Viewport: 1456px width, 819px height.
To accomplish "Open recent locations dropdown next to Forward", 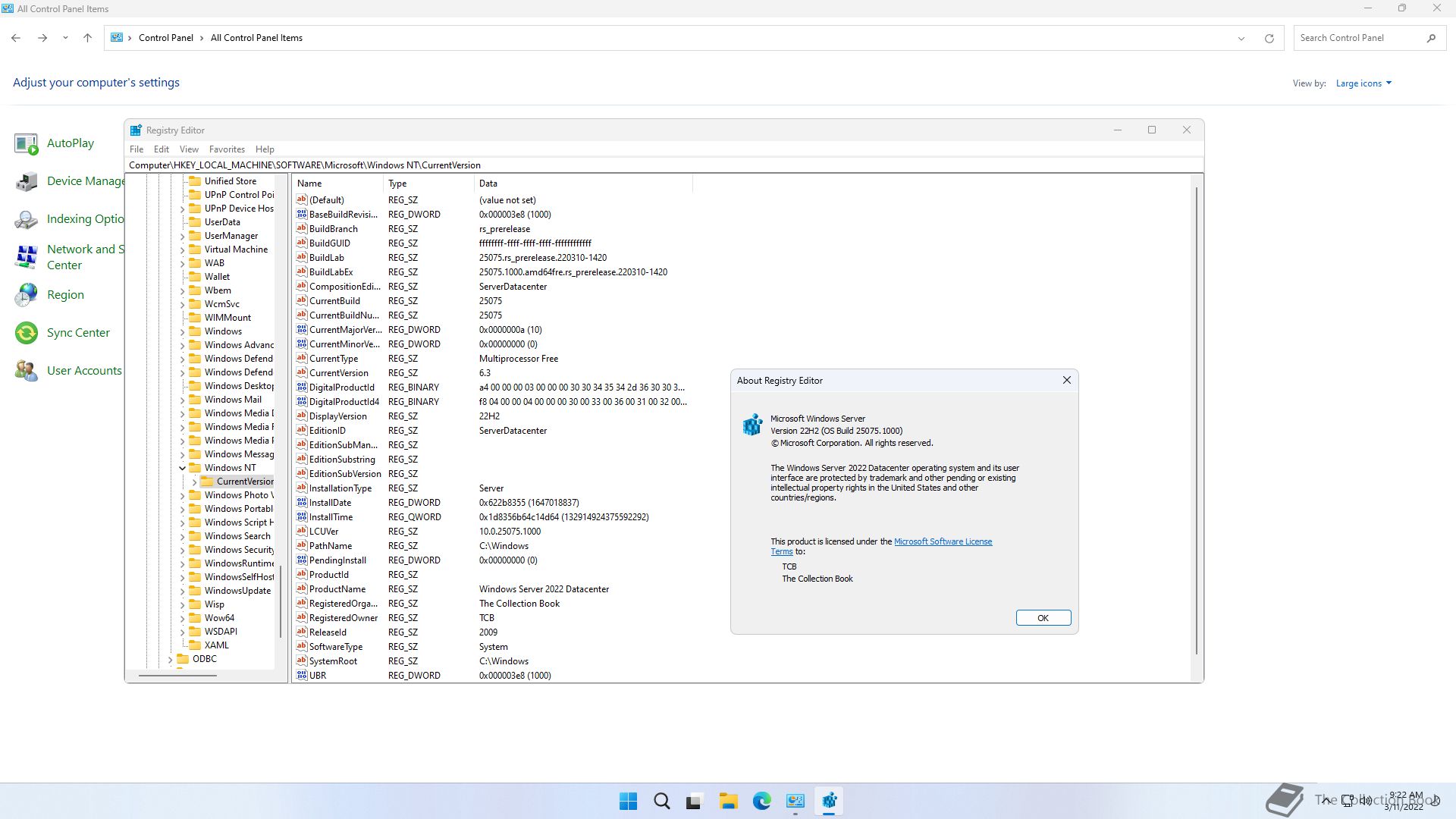I will click(65, 38).
